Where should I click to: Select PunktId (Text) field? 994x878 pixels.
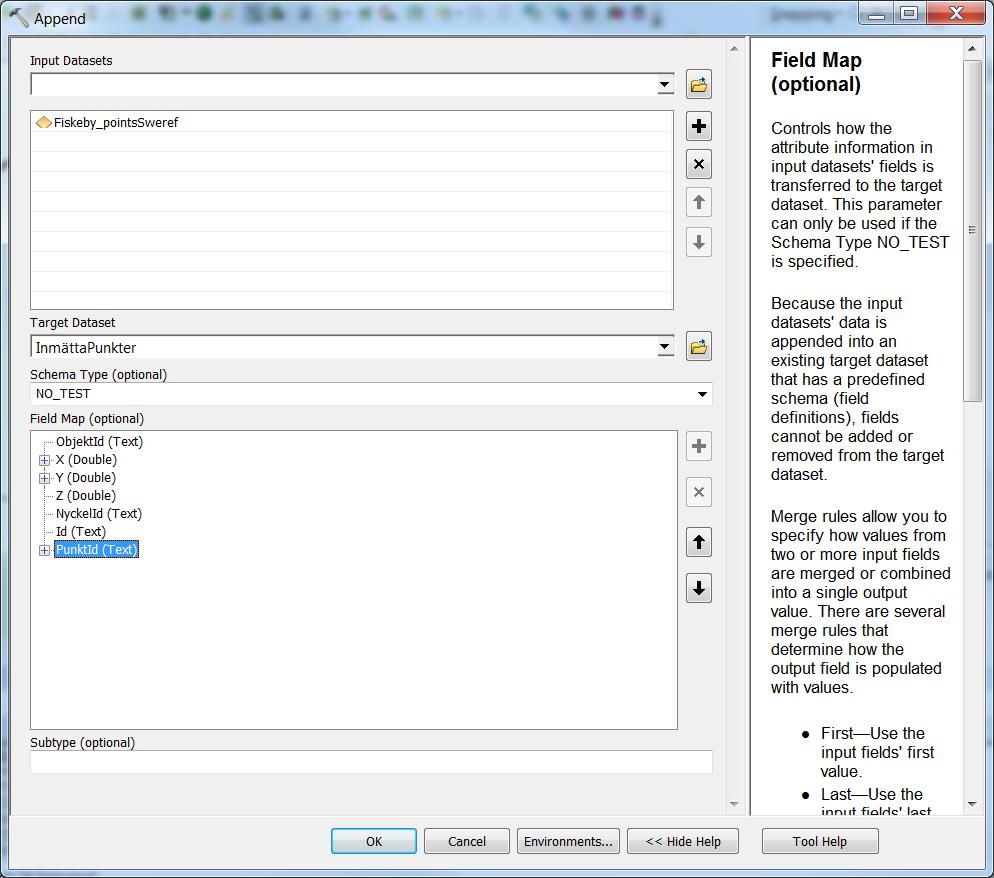pos(96,550)
